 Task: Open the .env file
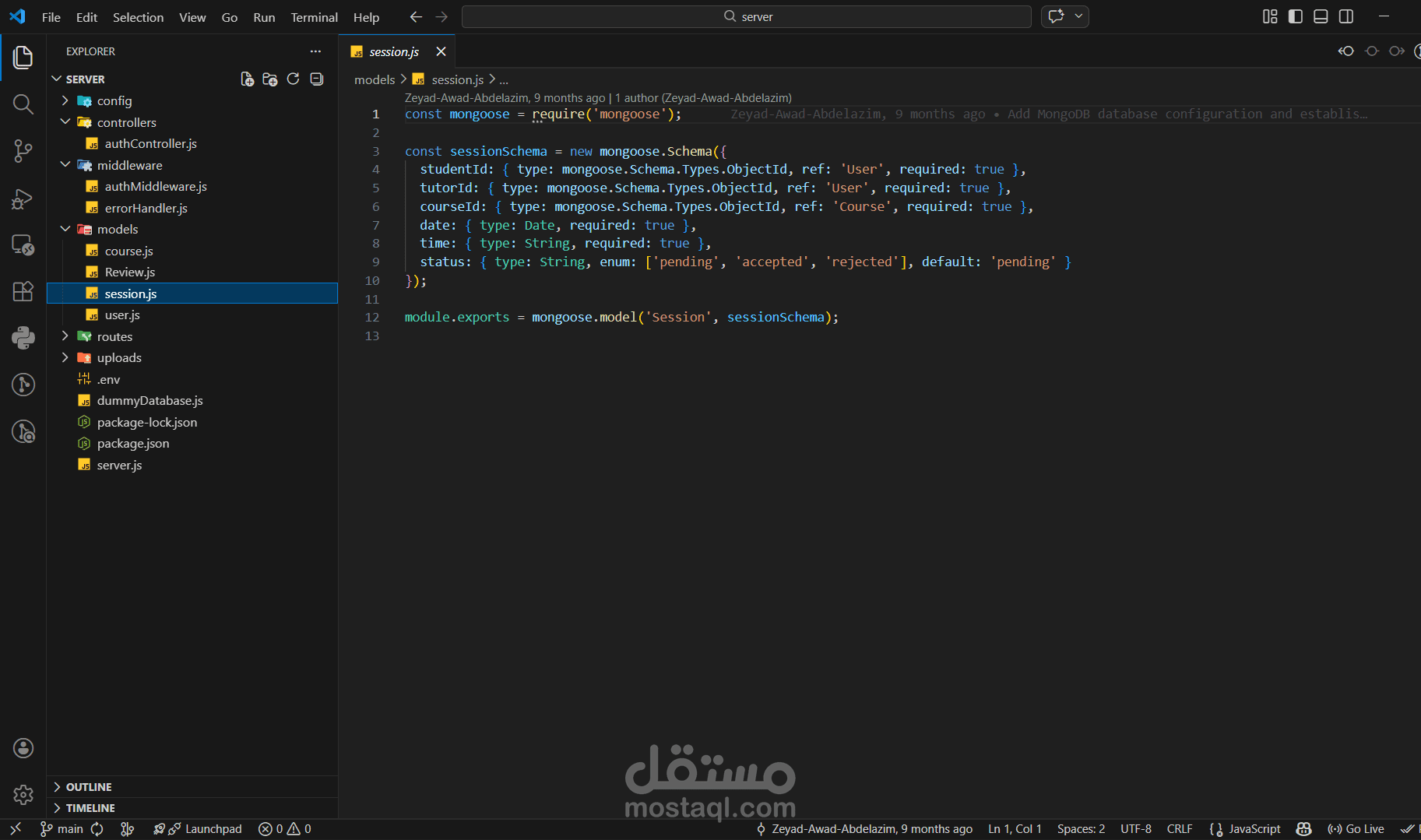(192, 379)
